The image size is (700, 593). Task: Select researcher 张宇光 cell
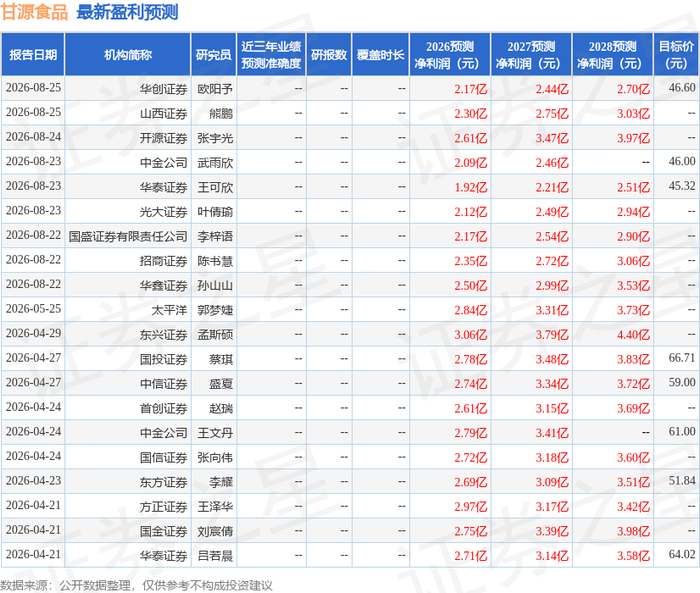[215, 138]
